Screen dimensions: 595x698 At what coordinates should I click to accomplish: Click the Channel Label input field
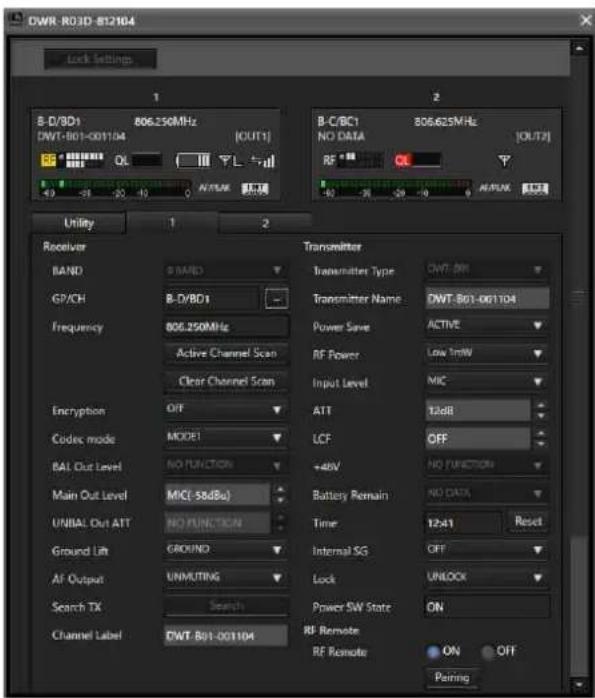226,636
